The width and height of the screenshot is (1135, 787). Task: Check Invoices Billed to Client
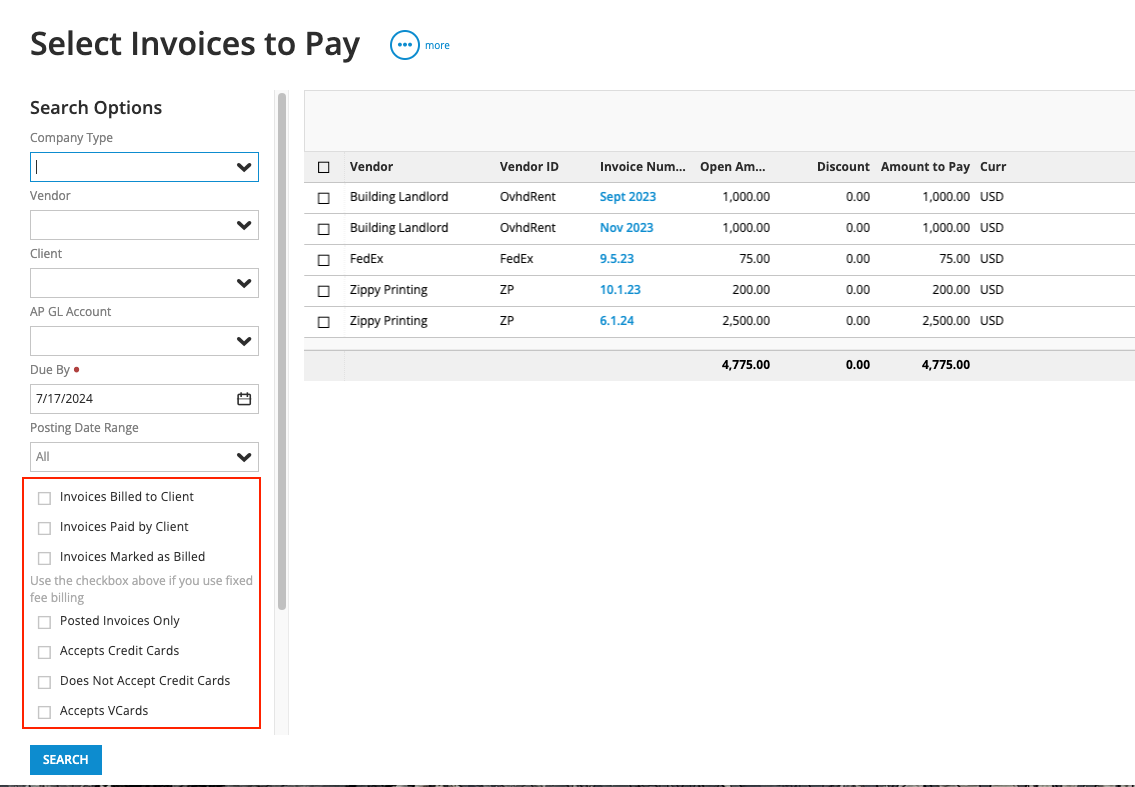click(x=44, y=498)
